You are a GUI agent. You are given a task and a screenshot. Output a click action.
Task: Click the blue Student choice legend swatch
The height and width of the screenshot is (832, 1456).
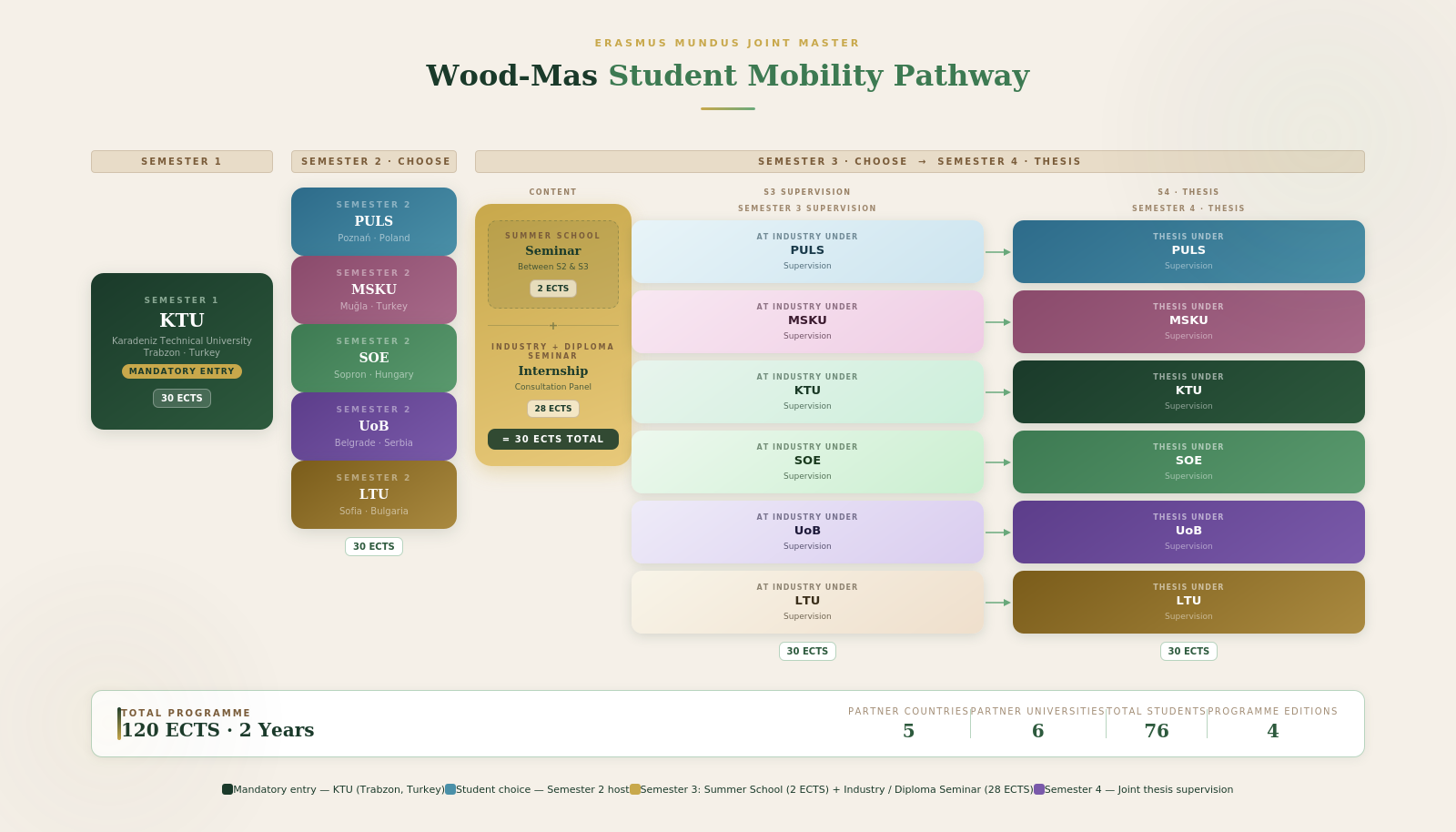click(450, 789)
